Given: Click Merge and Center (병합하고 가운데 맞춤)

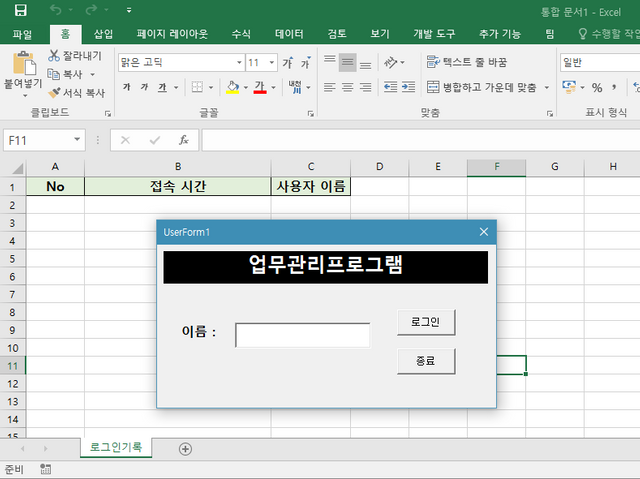Looking at the screenshot, I should (481, 87).
